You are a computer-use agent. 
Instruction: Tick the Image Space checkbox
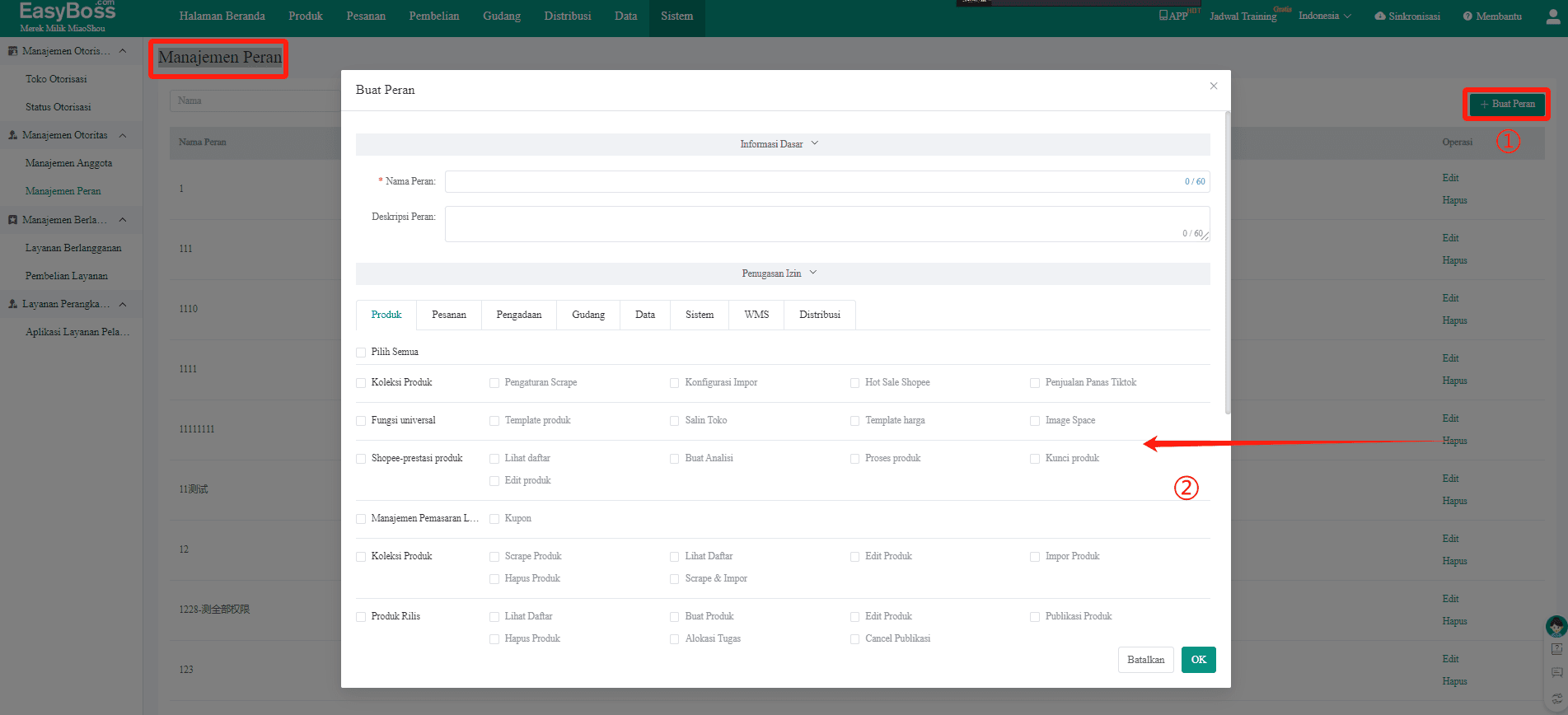pos(1035,421)
